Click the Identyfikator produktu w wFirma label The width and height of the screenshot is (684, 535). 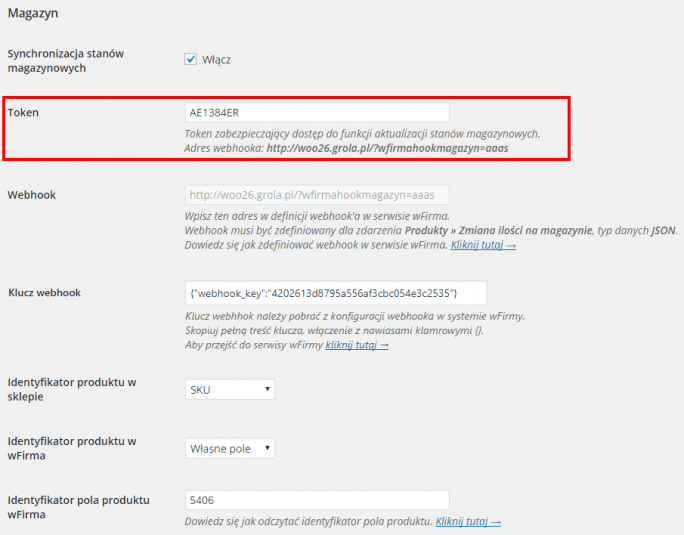tap(72, 448)
